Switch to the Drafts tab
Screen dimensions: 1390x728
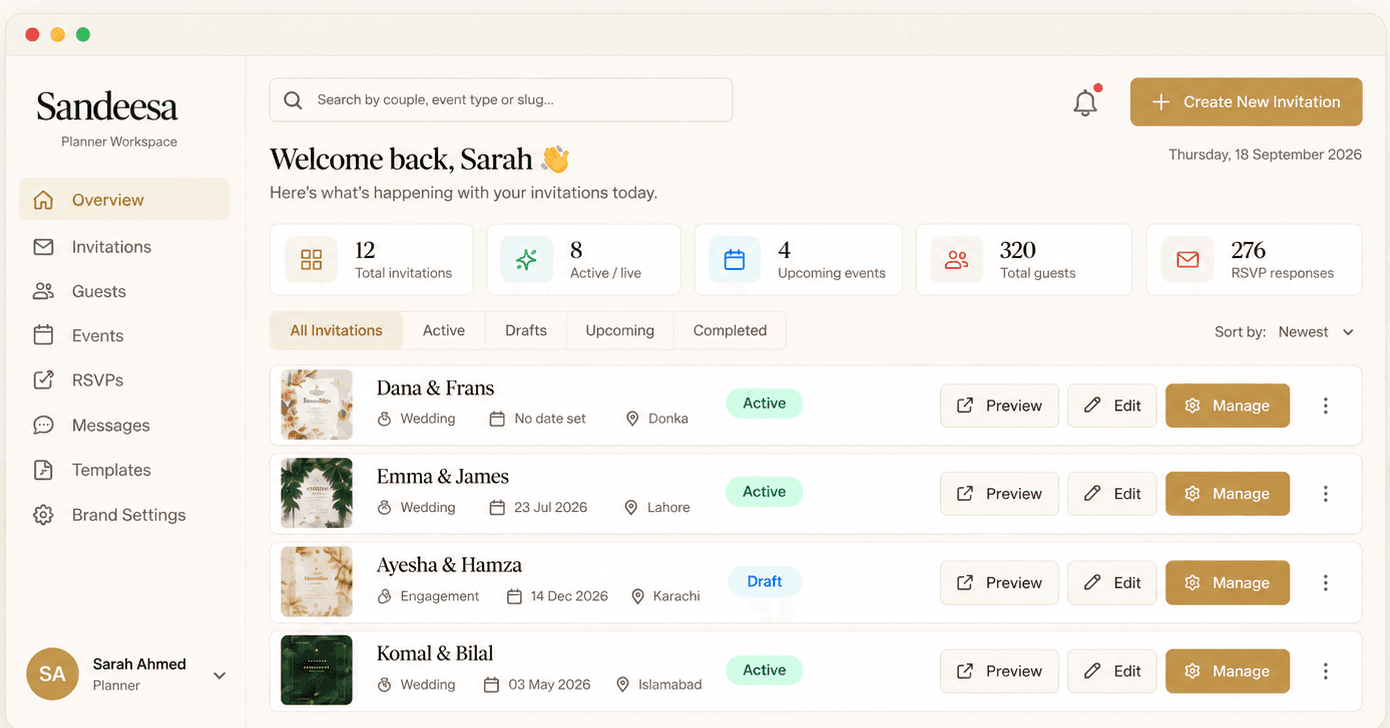pyautogui.click(x=526, y=331)
